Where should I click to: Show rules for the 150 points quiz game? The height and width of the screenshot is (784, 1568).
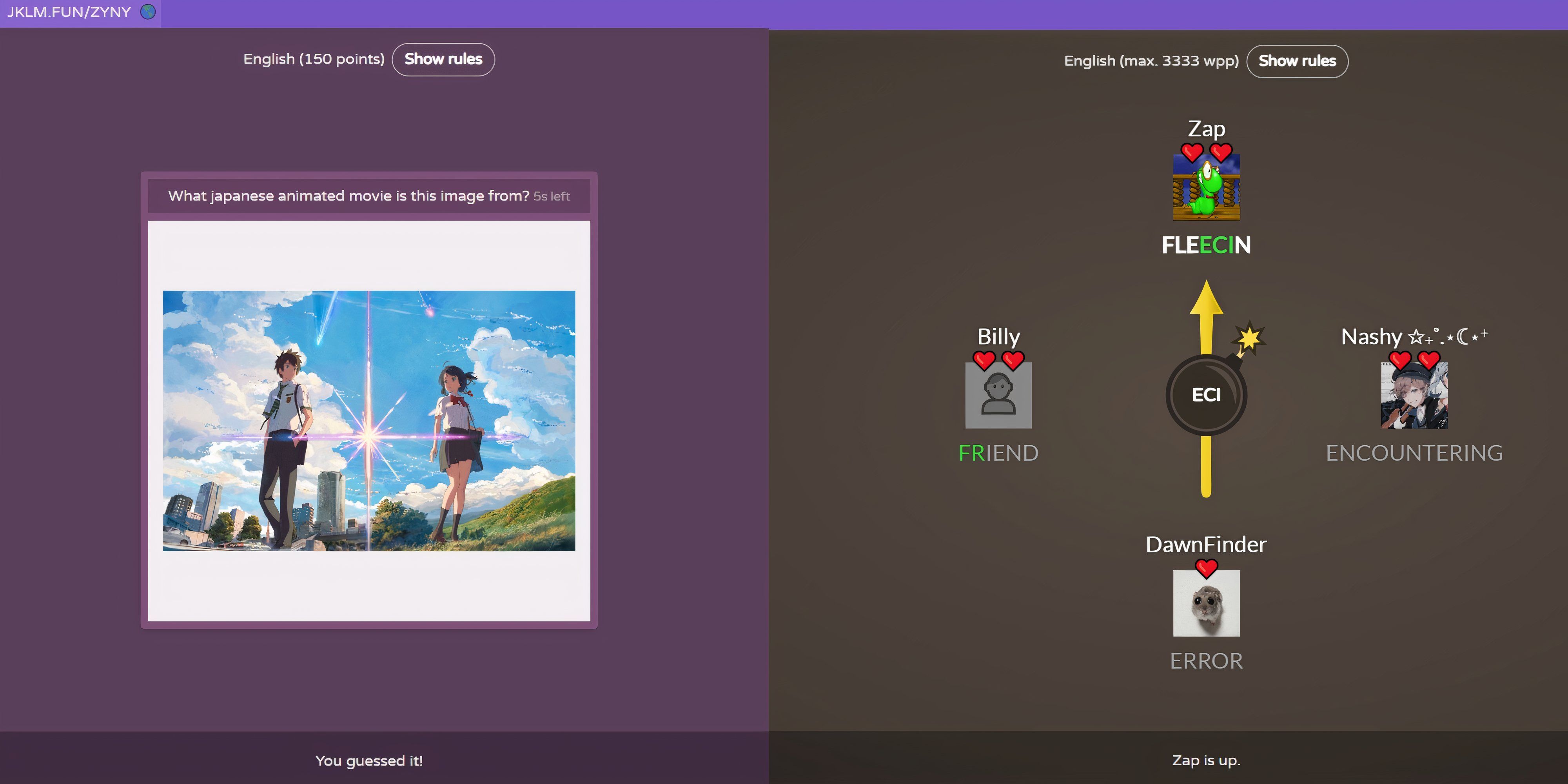443,59
